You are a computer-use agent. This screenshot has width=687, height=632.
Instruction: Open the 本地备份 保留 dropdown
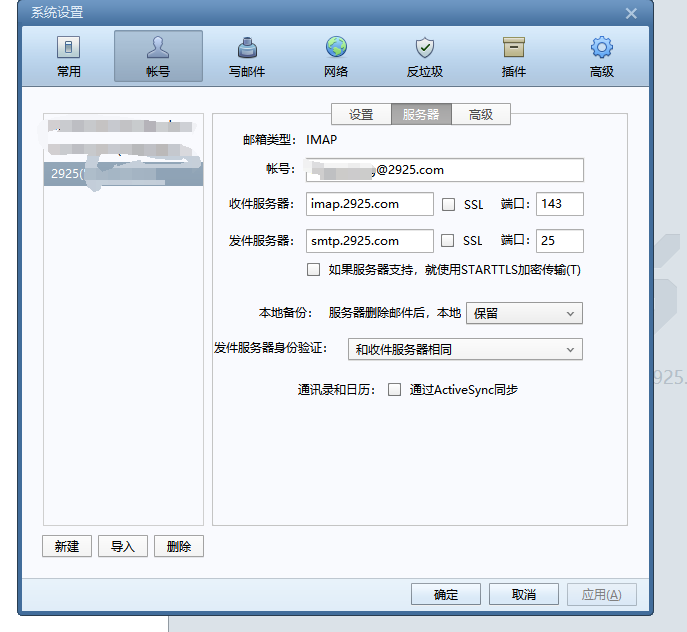[524, 313]
